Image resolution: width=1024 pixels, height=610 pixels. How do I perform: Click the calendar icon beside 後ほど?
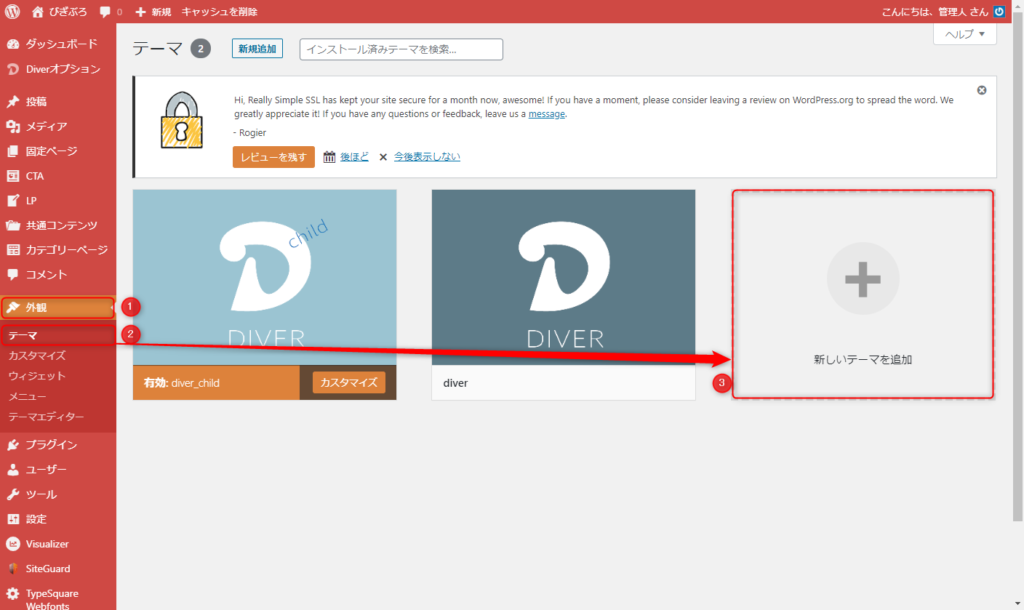pos(329,157)
